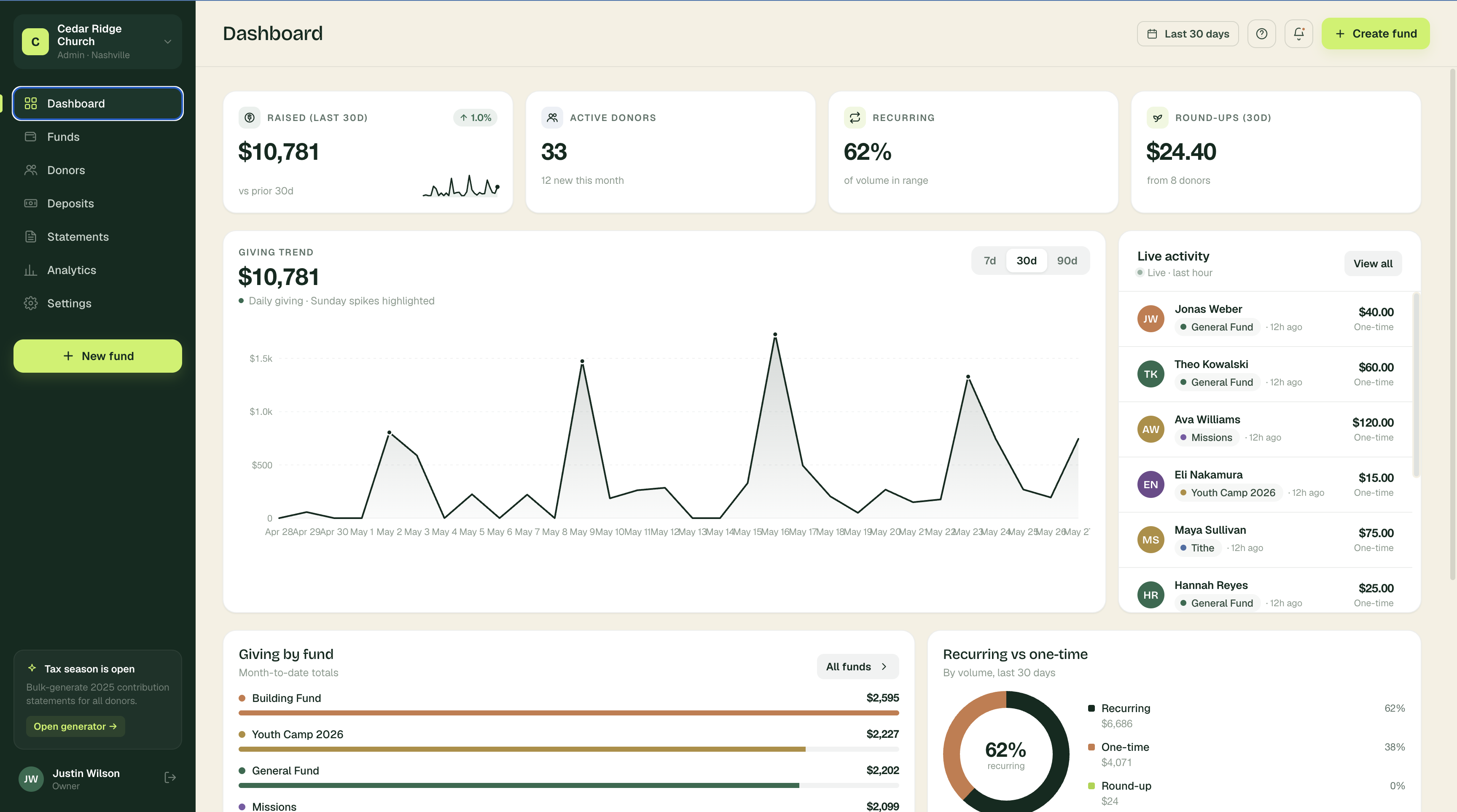1457x812 pixels.
Task: Click Youth Camp 2026 tag under Eli Nakamura
Action: pos(1228,492)
